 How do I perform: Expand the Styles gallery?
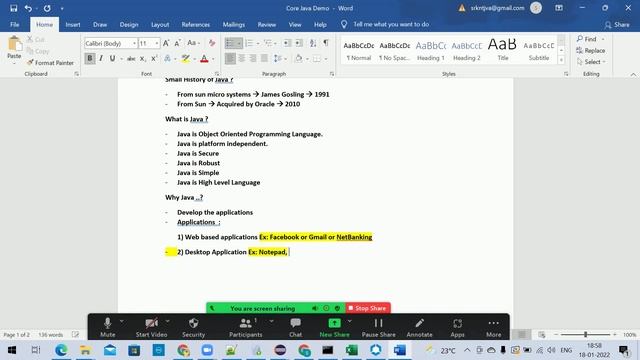coord(562,60)
